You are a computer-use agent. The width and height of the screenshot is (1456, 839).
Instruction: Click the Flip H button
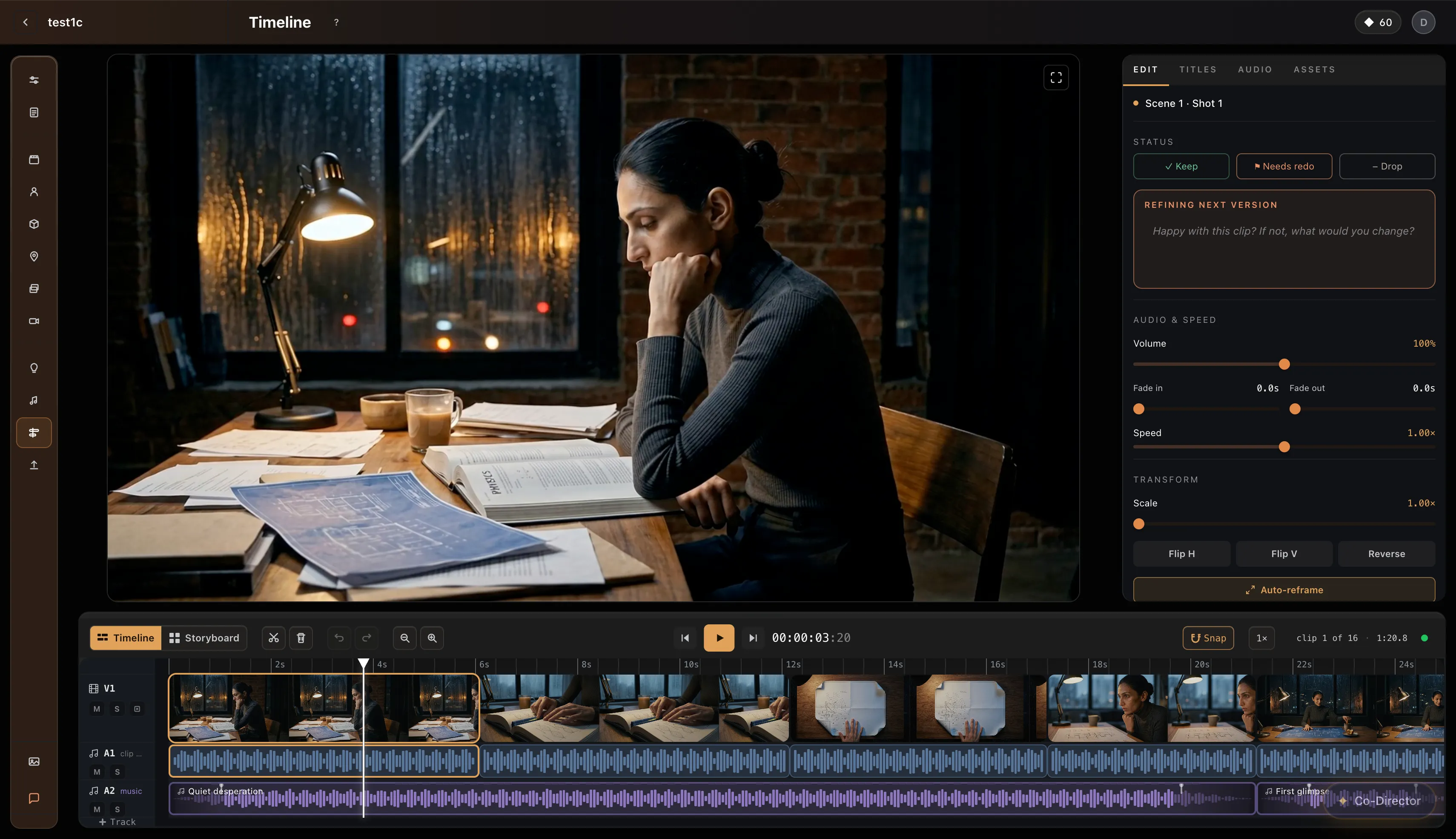(1181, 554)
